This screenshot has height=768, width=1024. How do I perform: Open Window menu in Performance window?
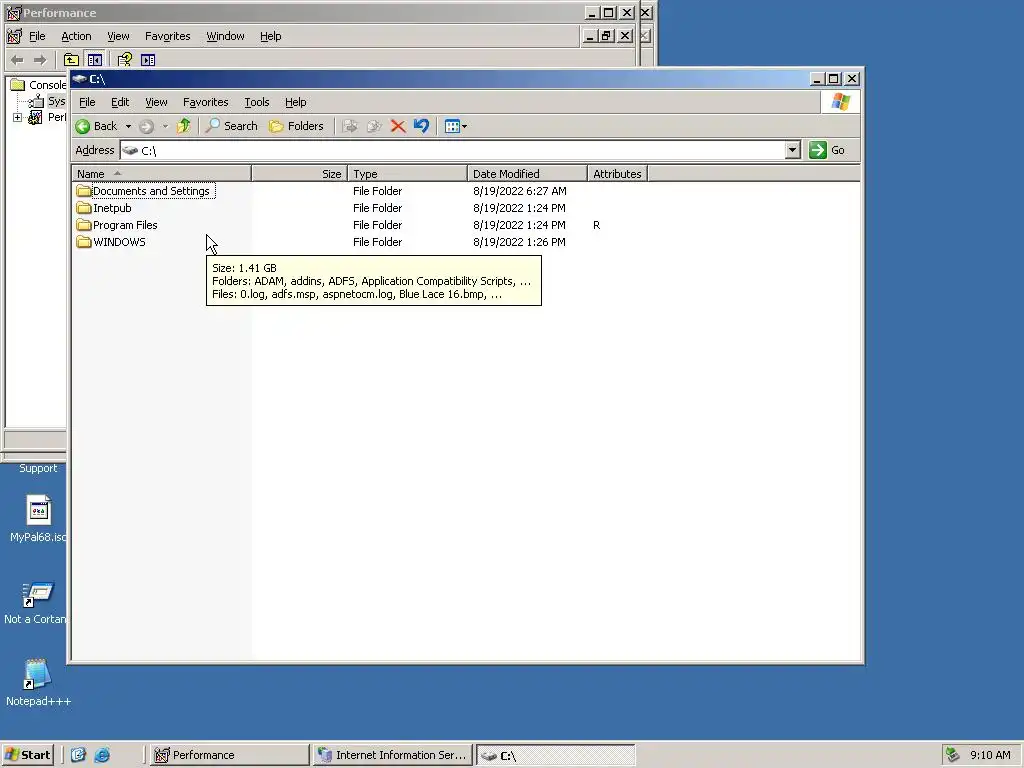pos(225,36)
